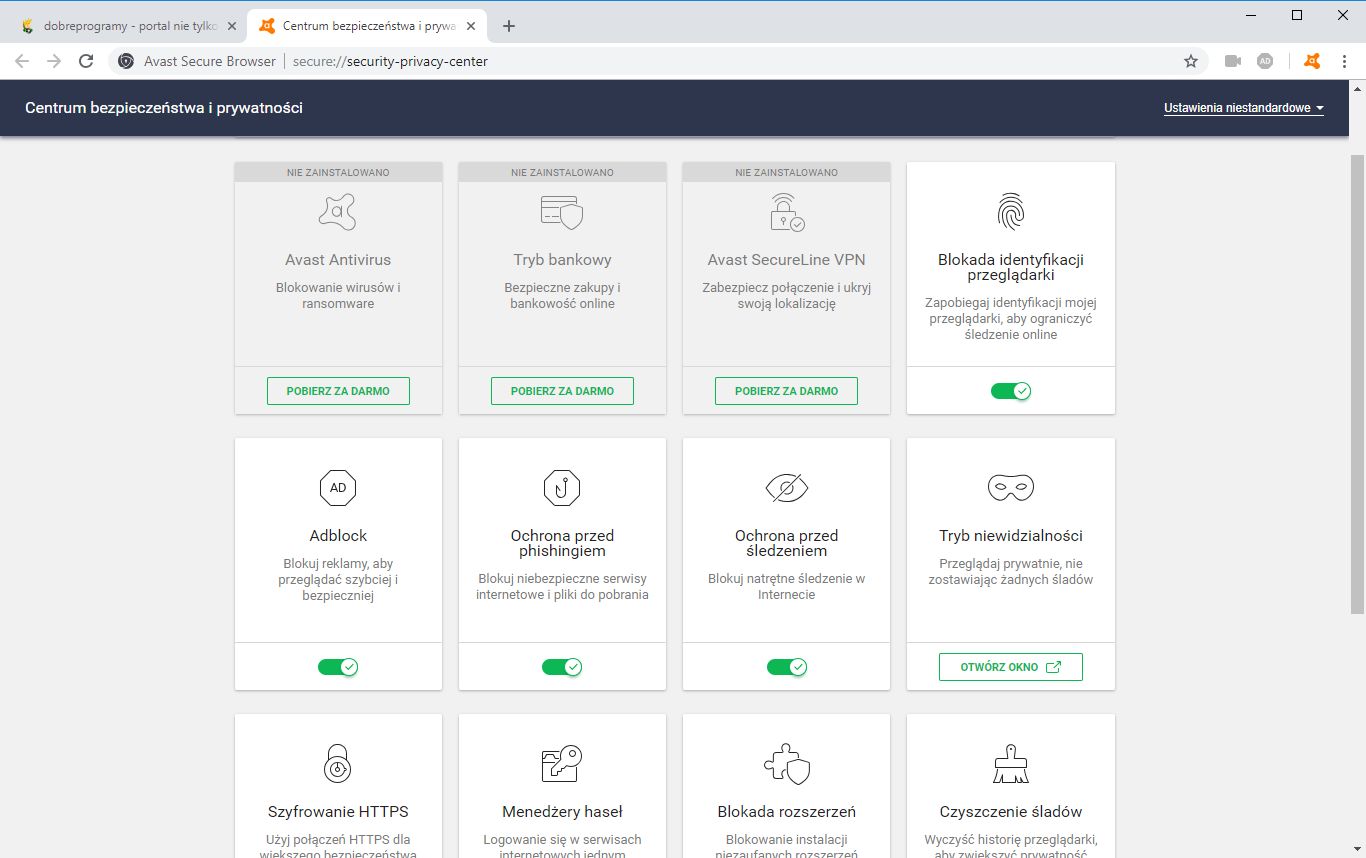Click the Przeglądaj prywatnie description text
This screenshot has height=858, width=1366.
click(1011, 572)
